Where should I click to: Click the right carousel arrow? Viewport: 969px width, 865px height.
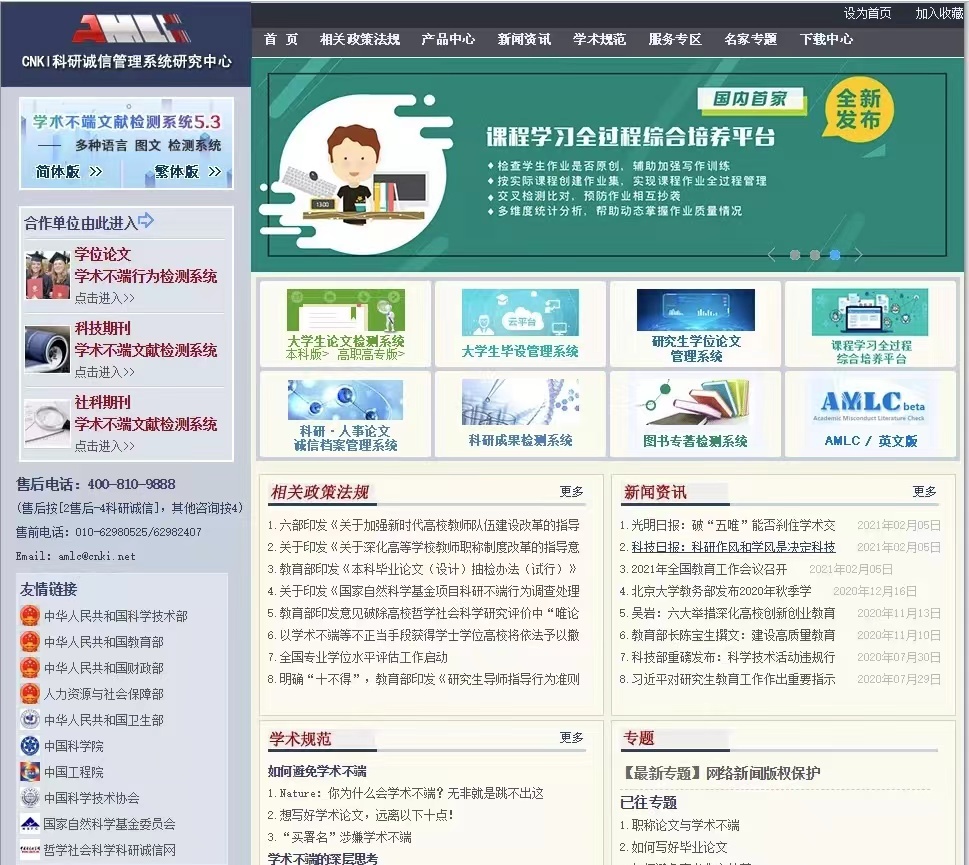click(858, 255)
